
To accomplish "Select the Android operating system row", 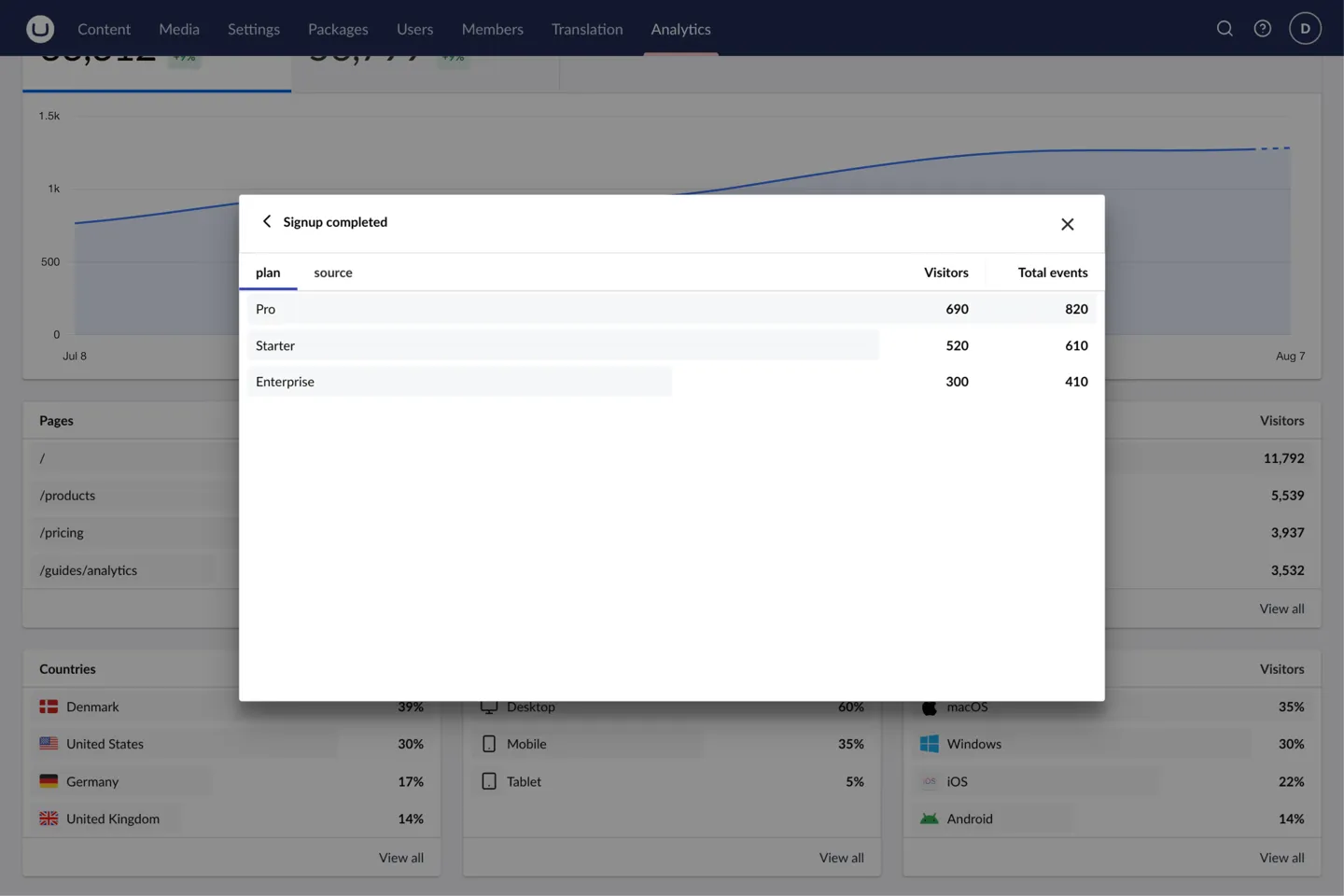I will tap(1112, 819).
